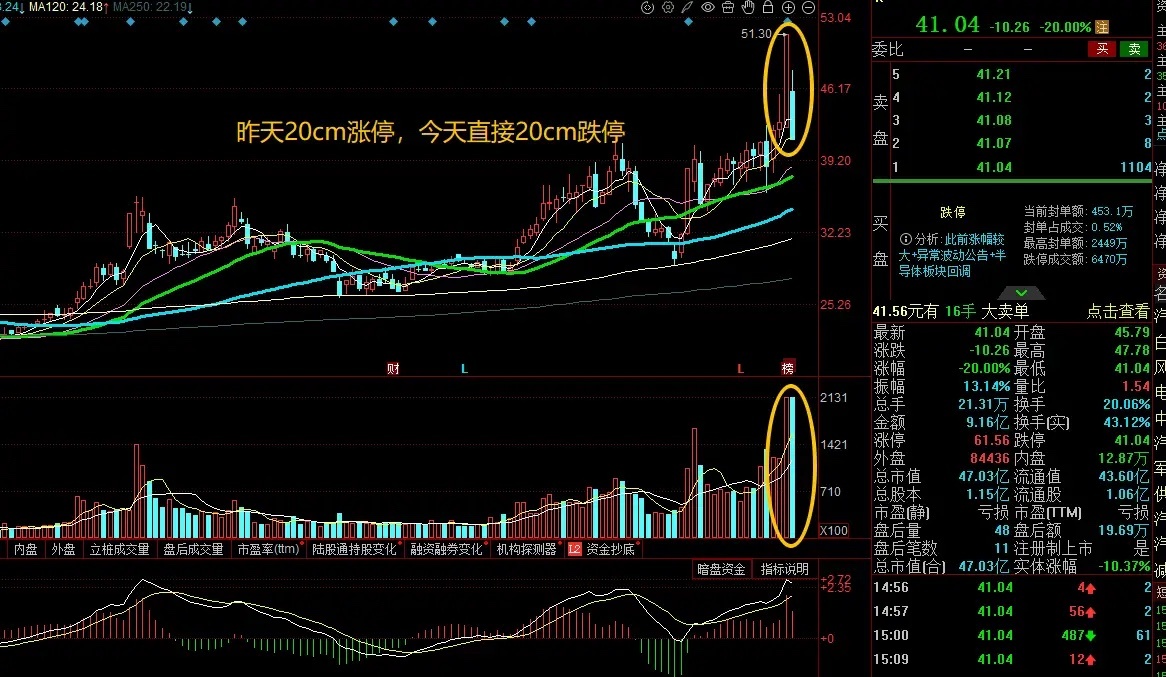Switch to 外盘 indicator tab

(63, 549)
